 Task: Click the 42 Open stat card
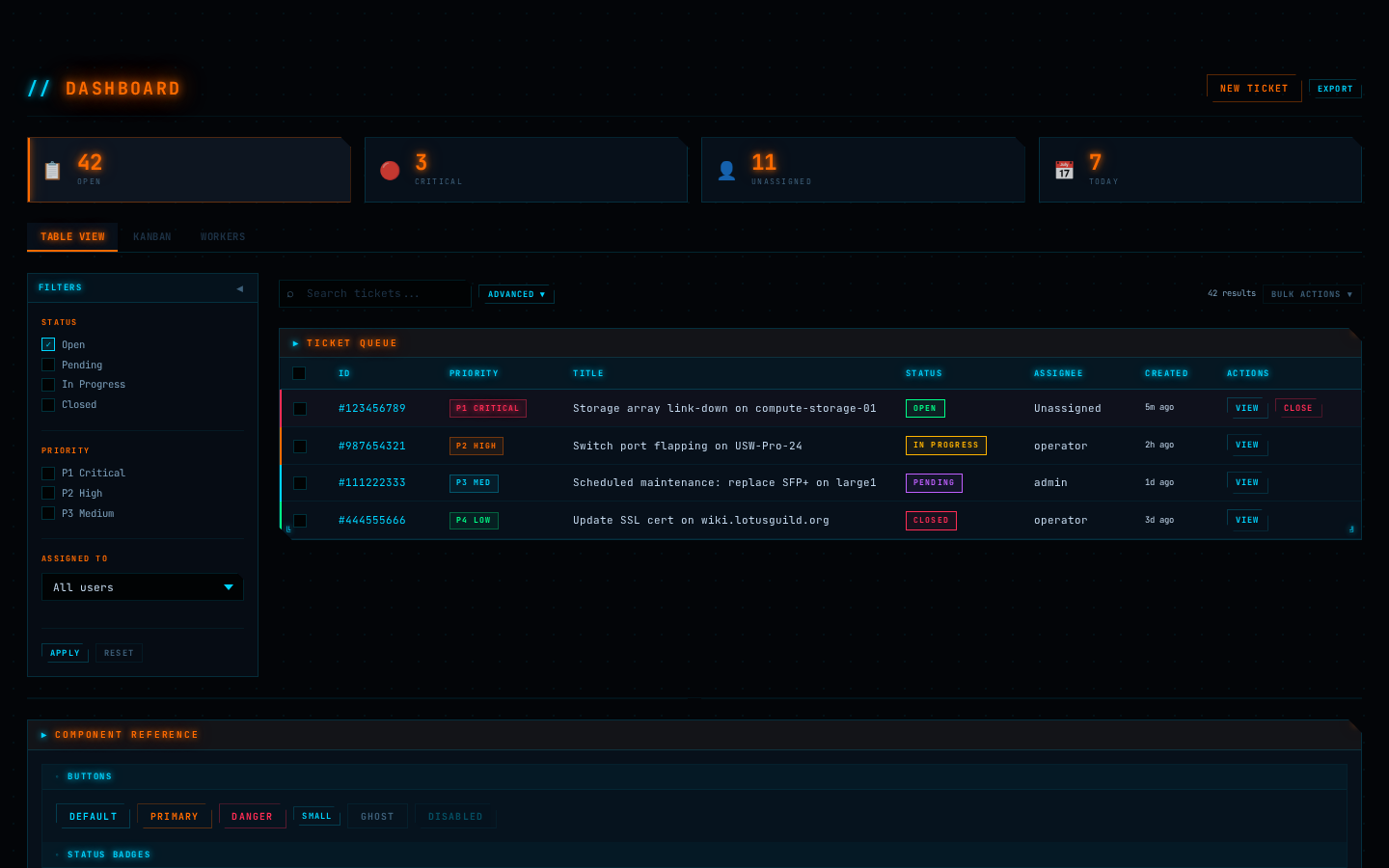click(x=189, y=170)
